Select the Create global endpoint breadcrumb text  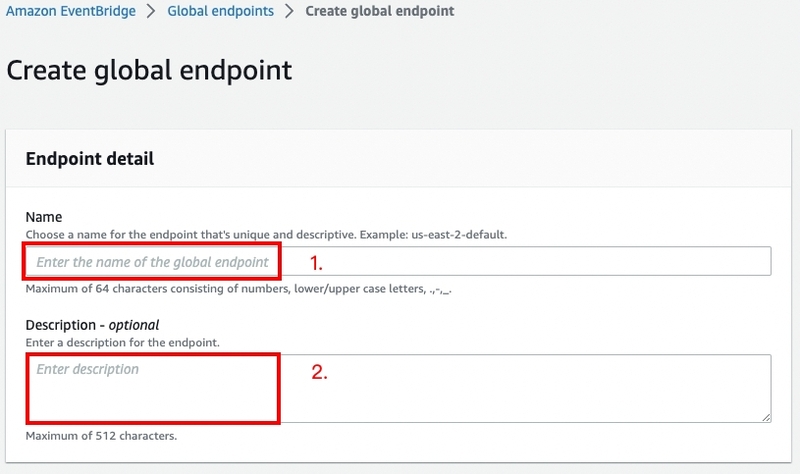(380, 11)
